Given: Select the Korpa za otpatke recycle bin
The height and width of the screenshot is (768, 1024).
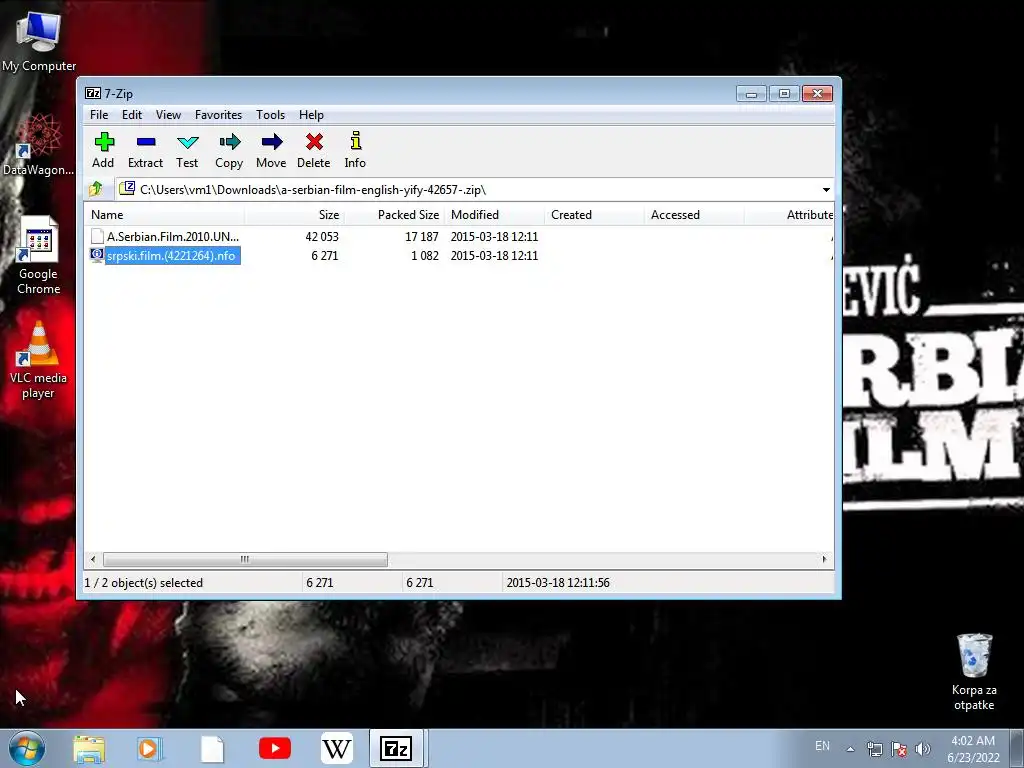Looking at the screenshot, I should click(x=974, y=671).
